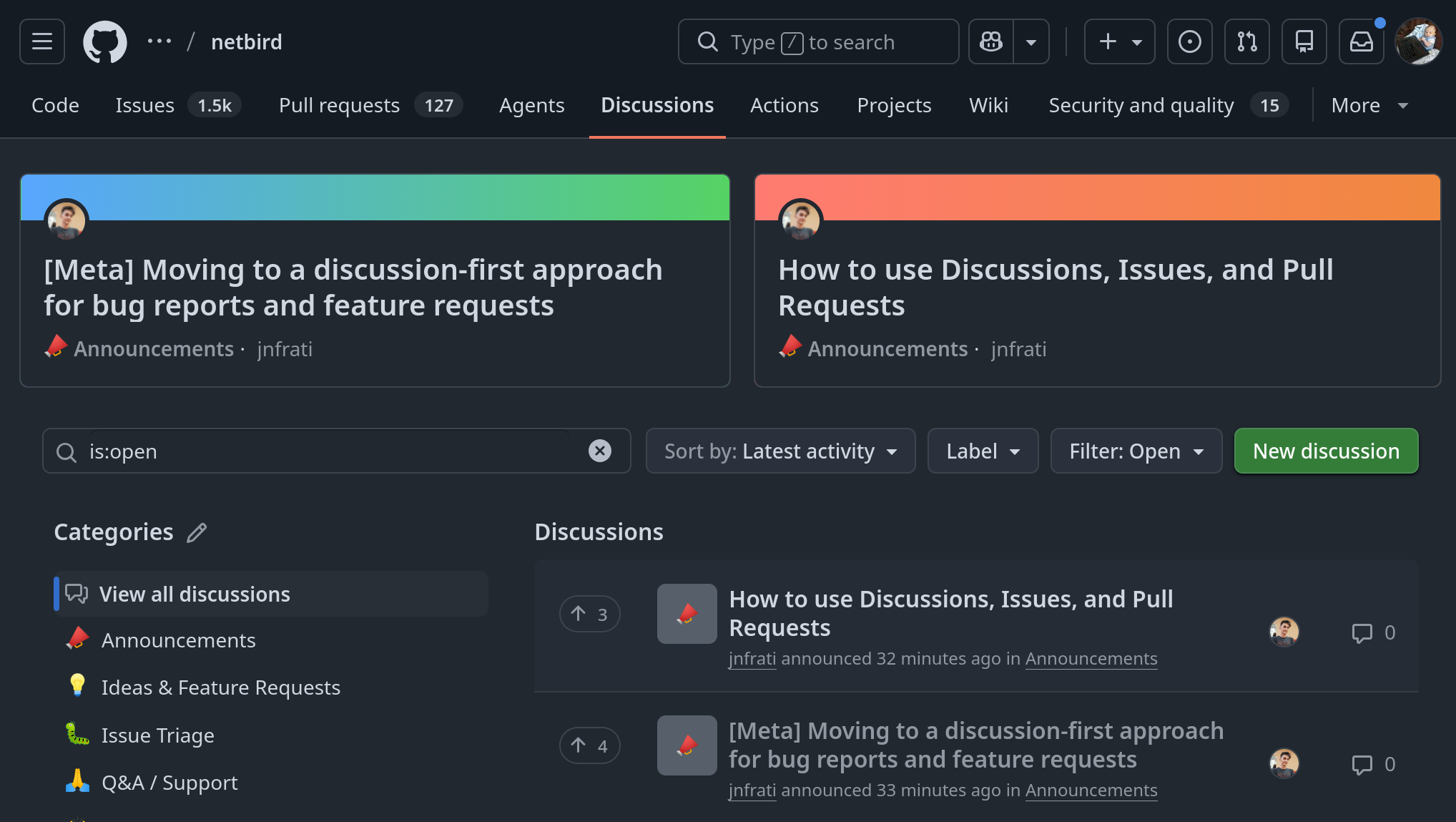Image resolution: width=1456 pixels, height=822 pixels.
Task: Clear the is:open search filter
Action: pyautogui.click(x=600, y=451)
